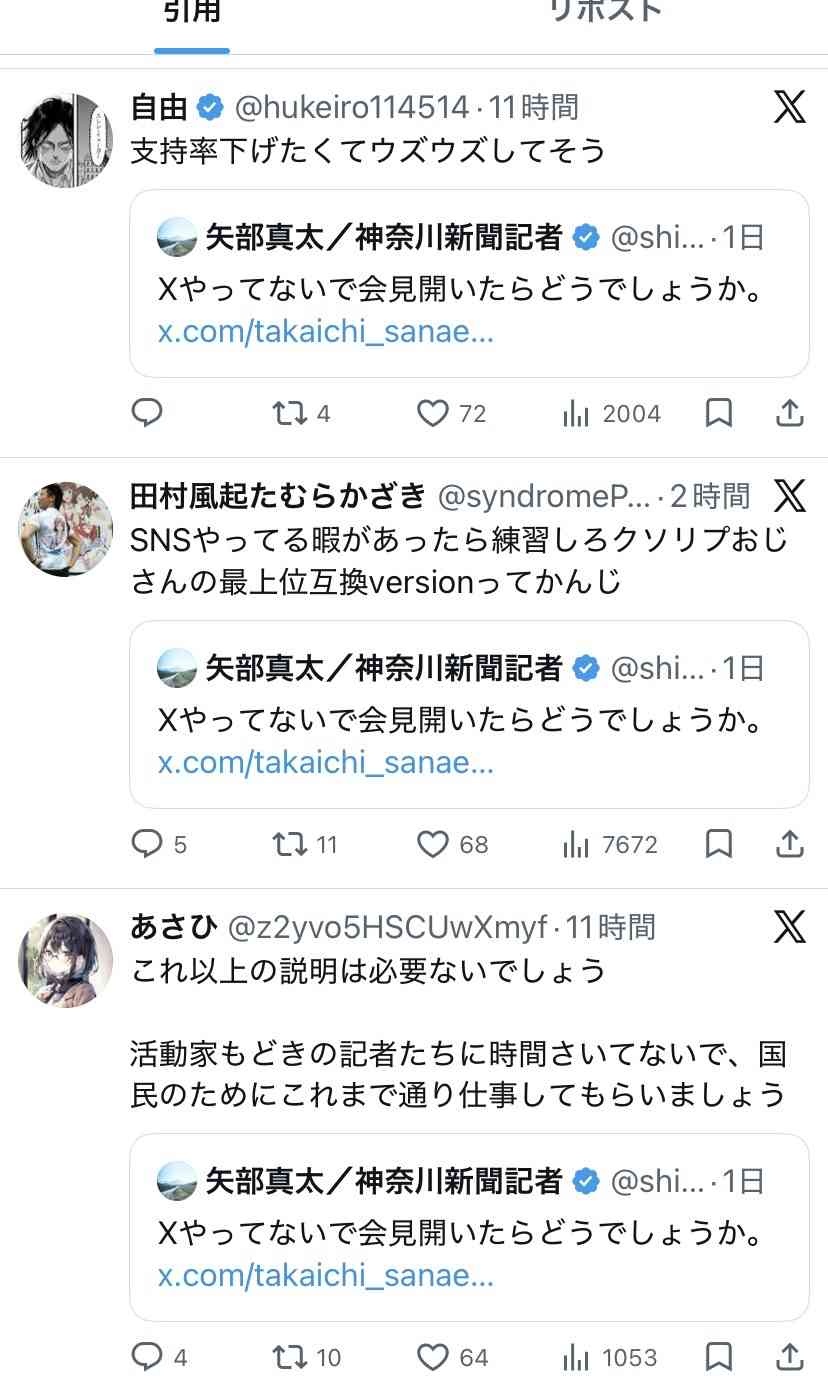
Task: Open the X icon menu on 田村風起's post
Action: tap(789, 495)
